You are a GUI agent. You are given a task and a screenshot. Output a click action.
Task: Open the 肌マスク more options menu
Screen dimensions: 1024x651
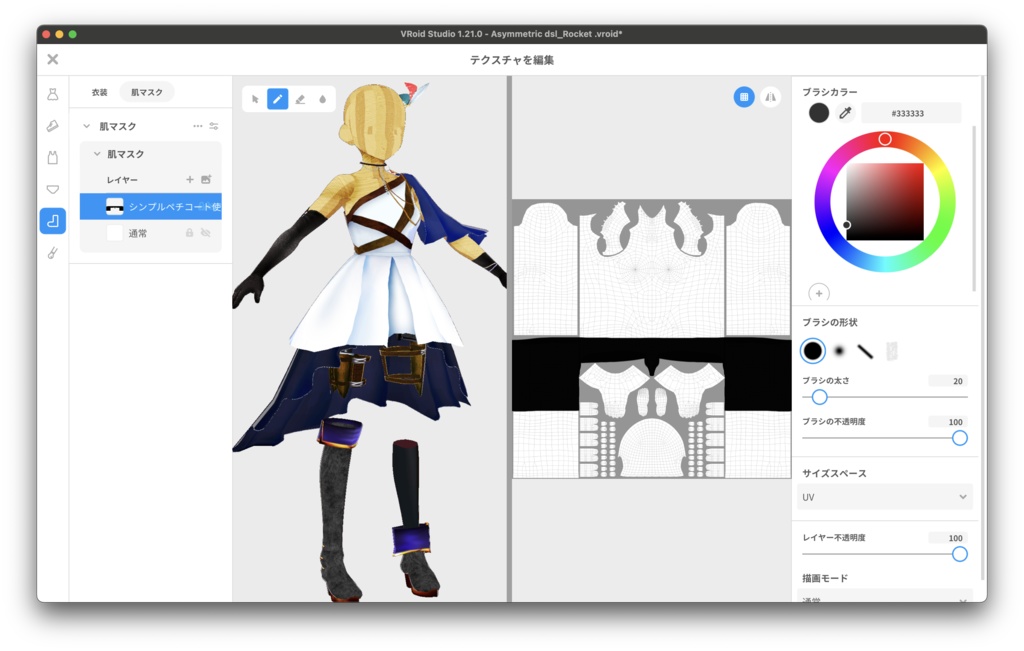197,124
